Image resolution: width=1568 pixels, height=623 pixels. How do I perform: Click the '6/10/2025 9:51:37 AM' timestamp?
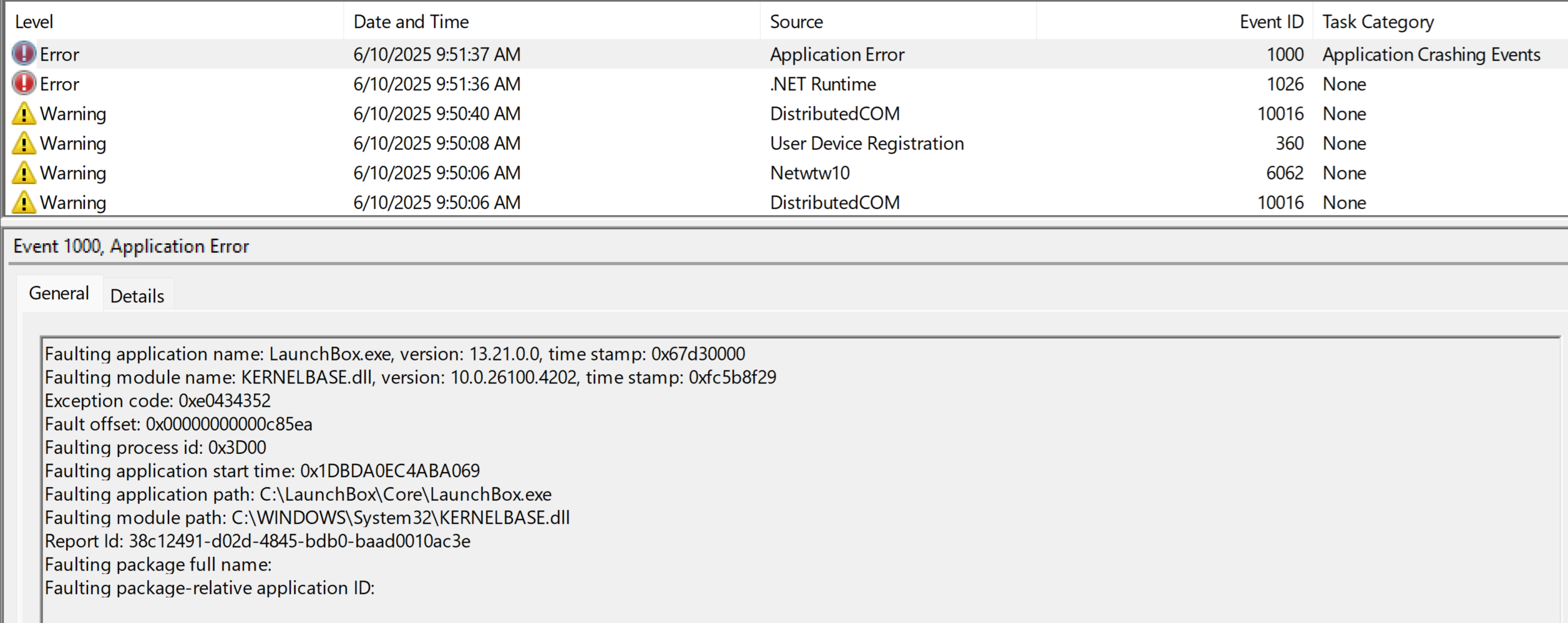pos(437,54)
